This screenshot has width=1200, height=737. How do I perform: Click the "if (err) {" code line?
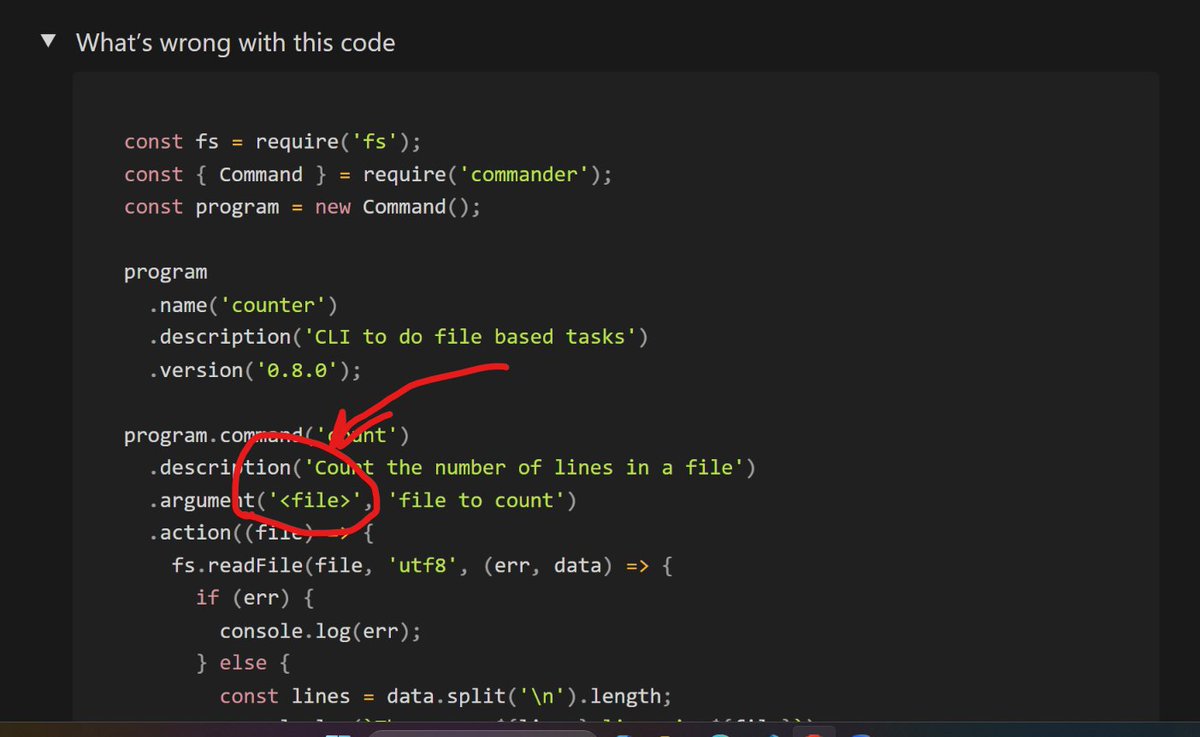click(255, 598)
